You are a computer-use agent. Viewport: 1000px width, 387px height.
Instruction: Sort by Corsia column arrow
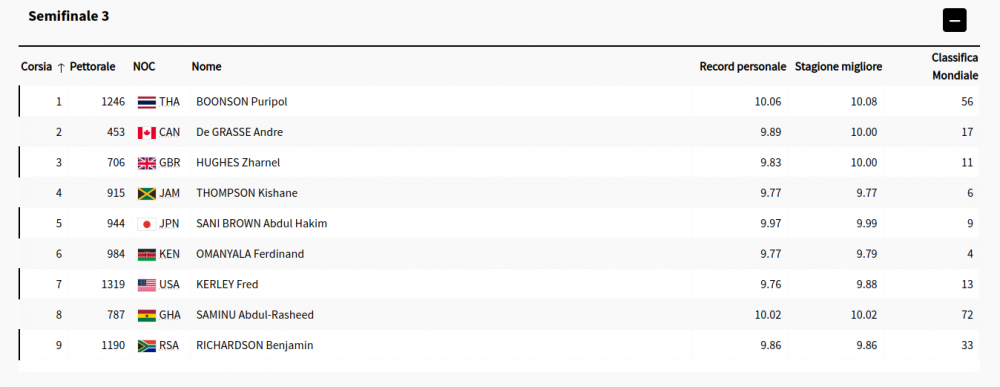61,67
